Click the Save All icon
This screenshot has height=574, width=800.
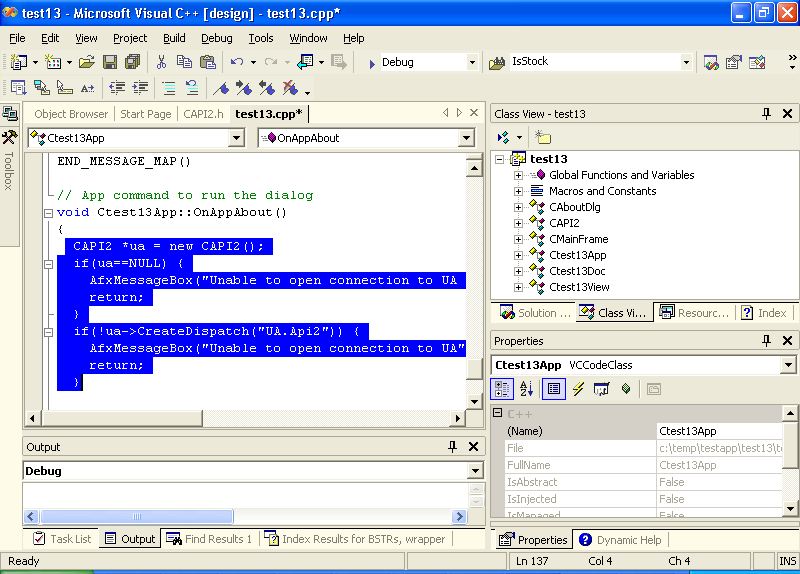pyautogui.click(x=132, y=62)
